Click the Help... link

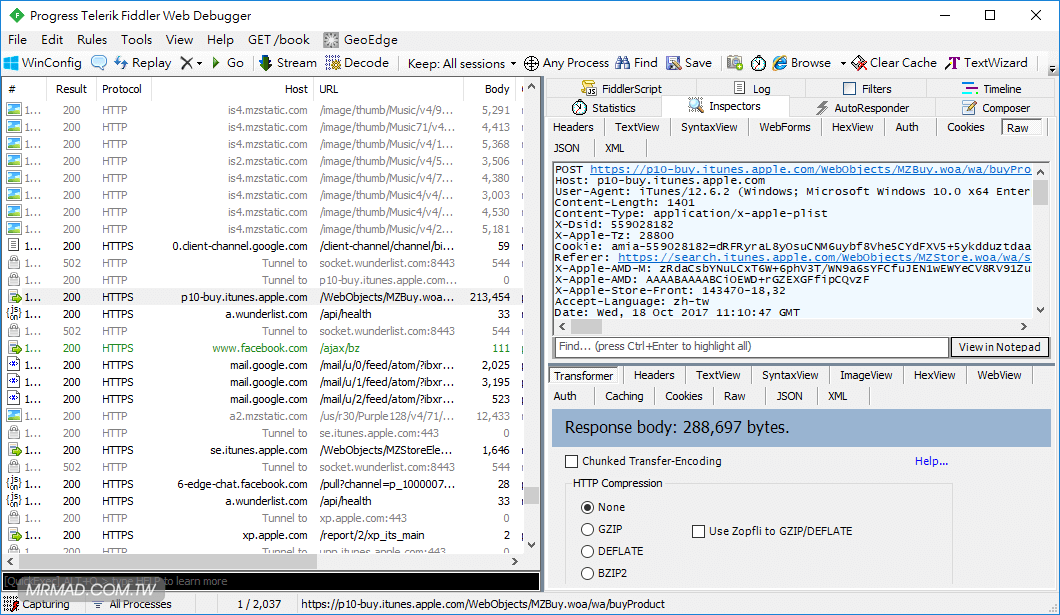coord(931,461)
